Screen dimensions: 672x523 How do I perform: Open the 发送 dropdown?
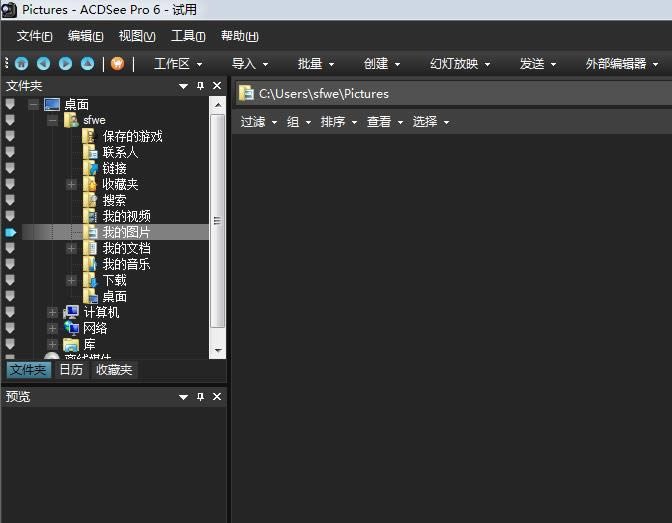[538, 64]
